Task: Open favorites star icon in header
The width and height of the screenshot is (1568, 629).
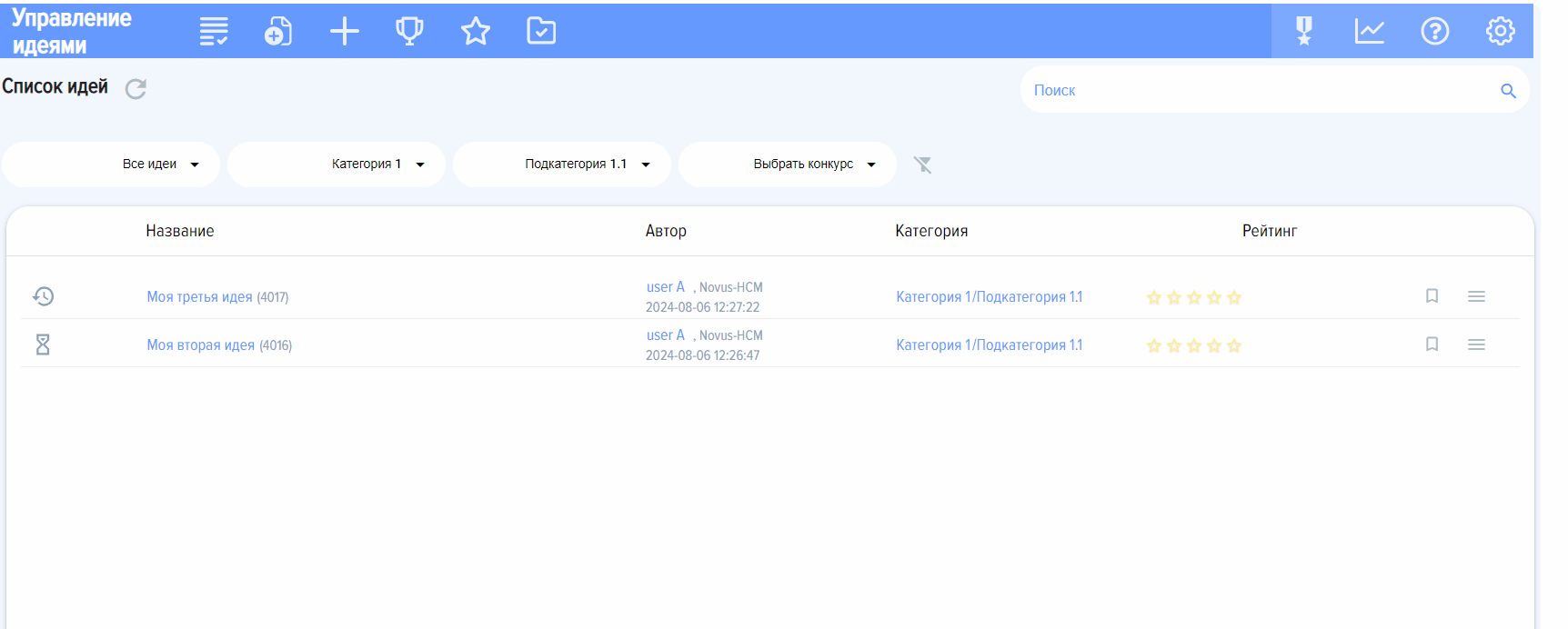Action: click(475, 32)
